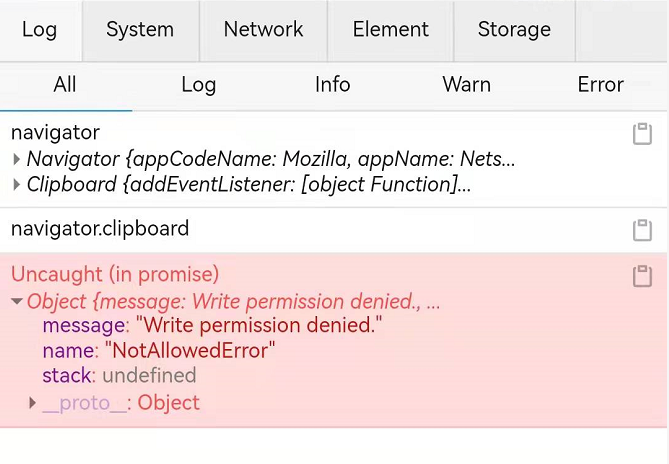
Task: Select the "Write permission denied." message value
Action: [259, 325]
